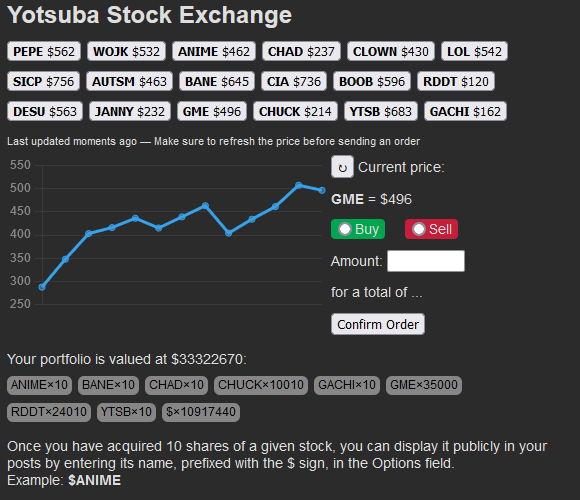Select the WOJK $532 stock button

[x=127, y=51]
